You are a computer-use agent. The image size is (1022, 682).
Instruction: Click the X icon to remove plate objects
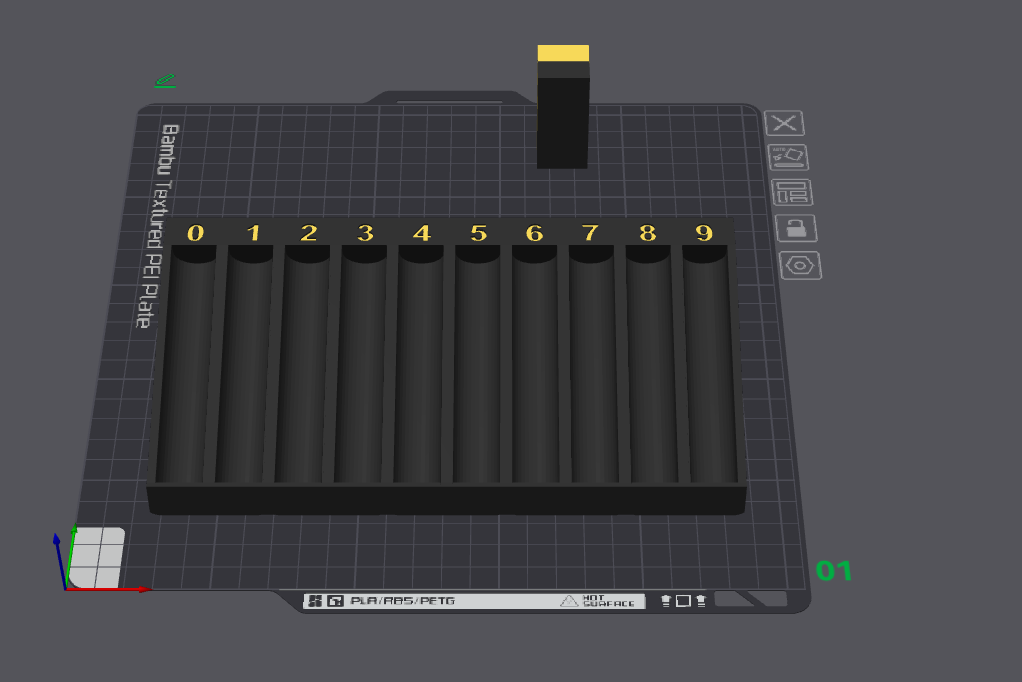[x=784, y=123]
